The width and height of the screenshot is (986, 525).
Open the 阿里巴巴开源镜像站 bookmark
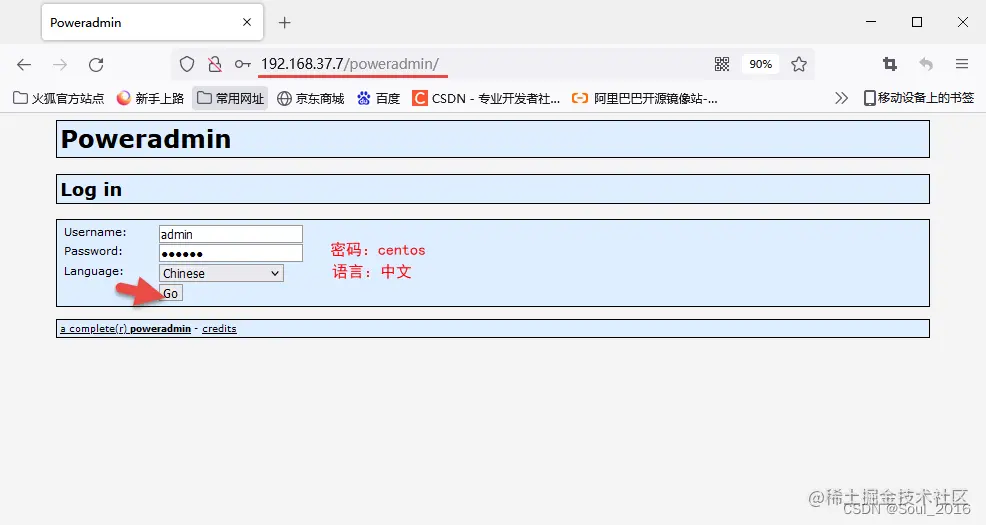[645, 98]
